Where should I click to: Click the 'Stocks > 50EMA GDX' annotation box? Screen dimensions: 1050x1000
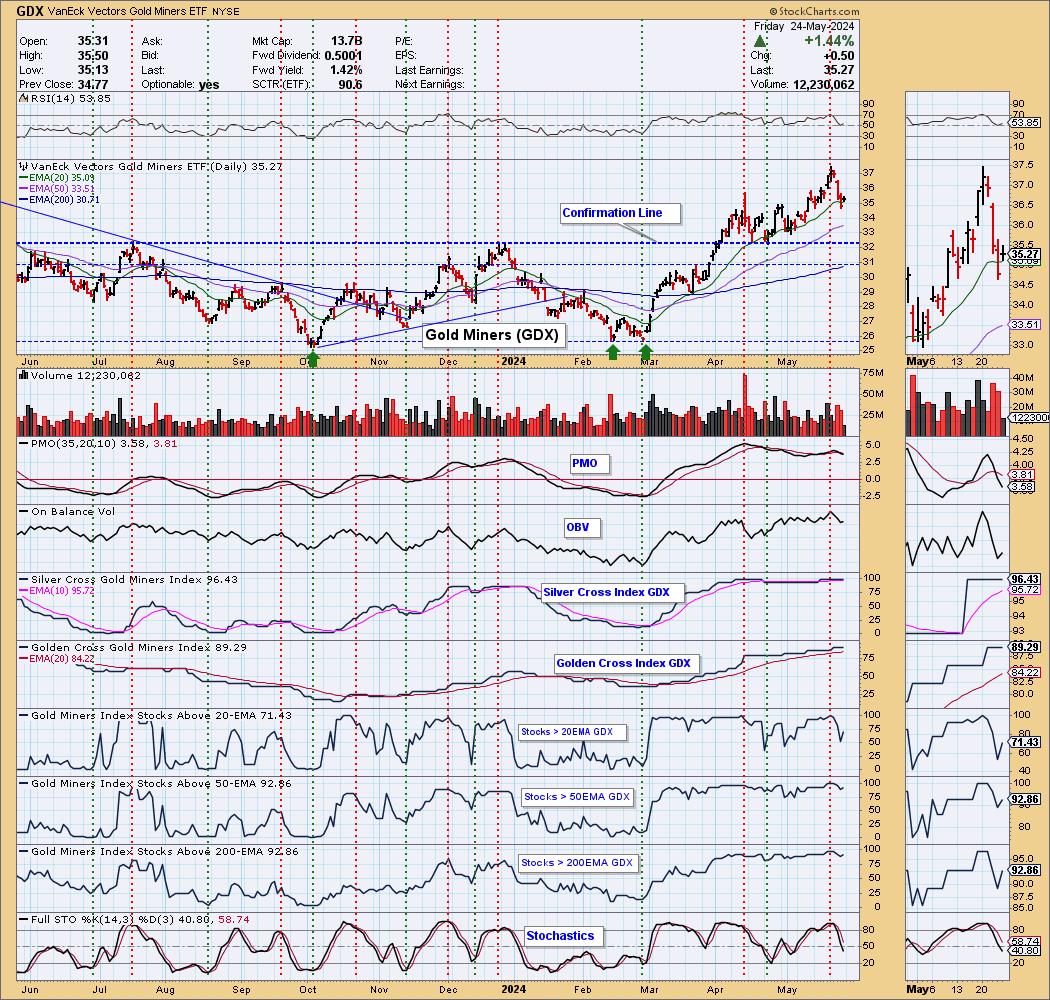coord(577,797)
